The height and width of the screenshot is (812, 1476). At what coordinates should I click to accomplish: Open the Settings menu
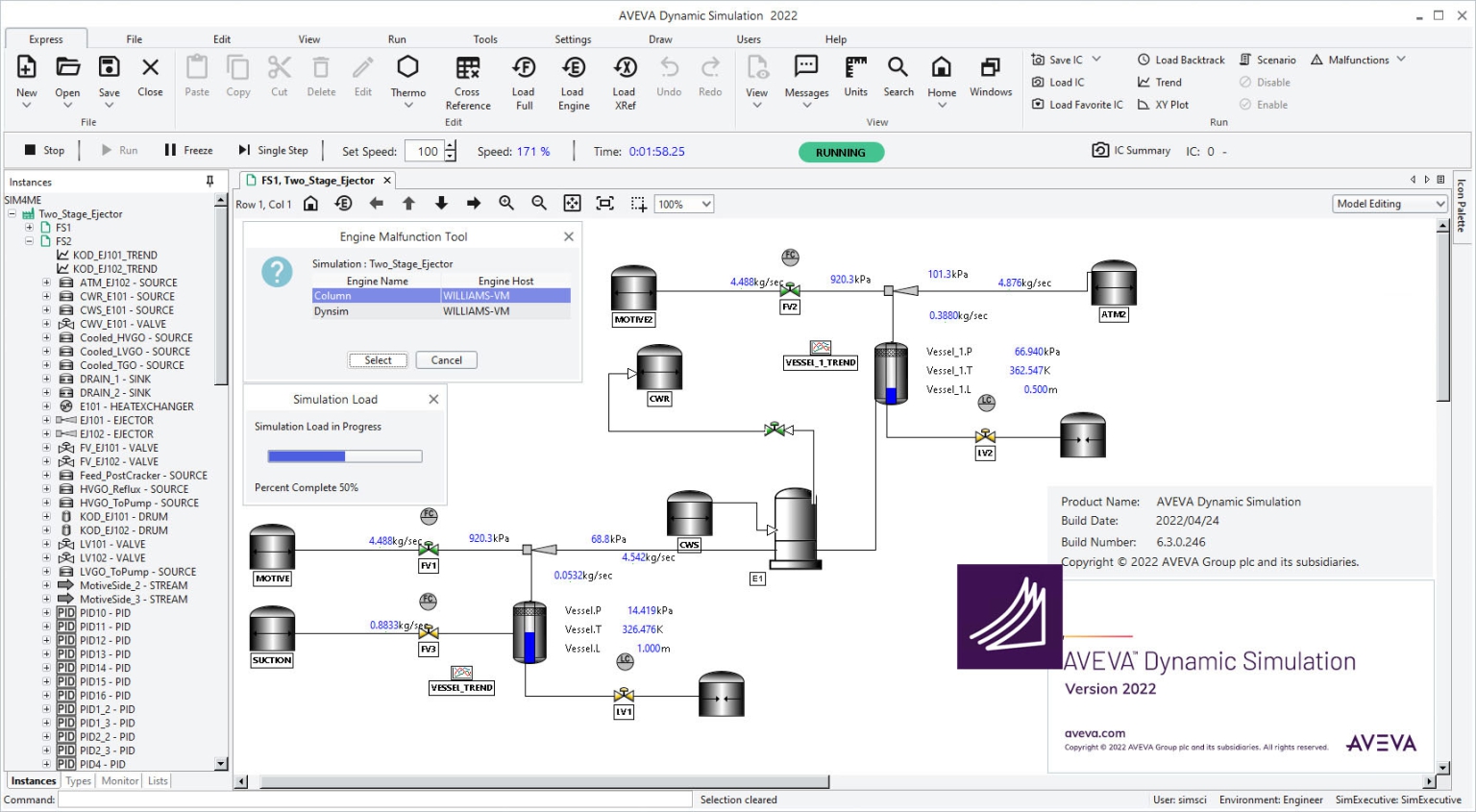pyautogui.click(x=573, y=39)
